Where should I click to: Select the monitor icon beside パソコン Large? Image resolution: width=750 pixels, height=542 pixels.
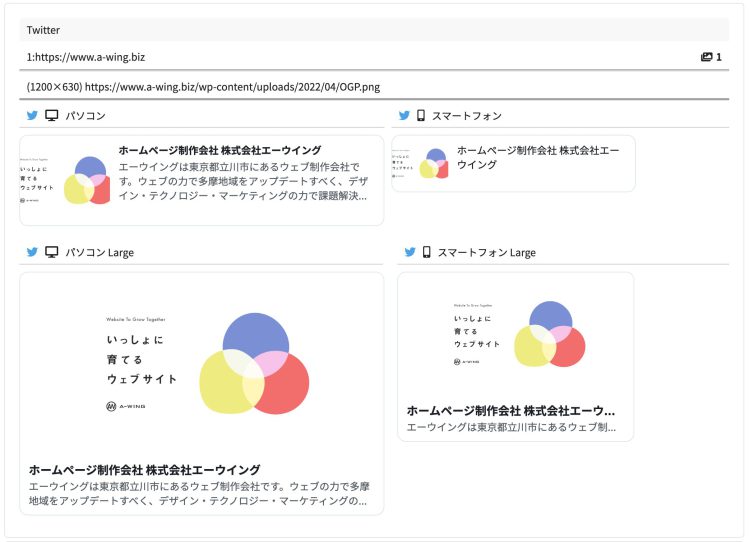52,252
